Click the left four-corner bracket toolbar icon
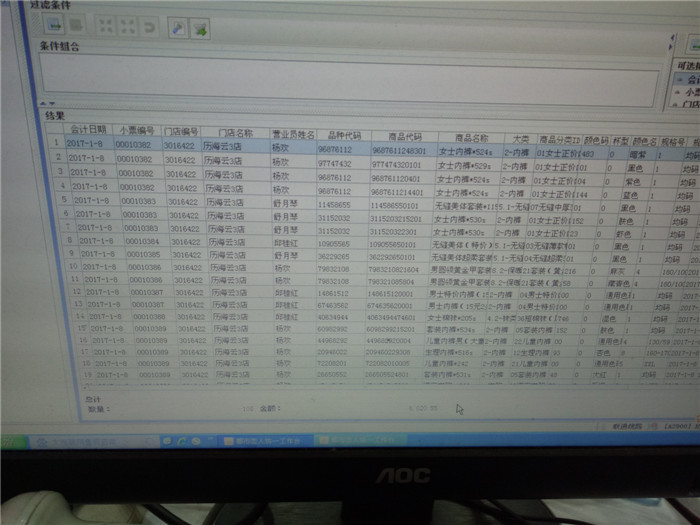This screenshot has height=525, width=700. (106, 23)
